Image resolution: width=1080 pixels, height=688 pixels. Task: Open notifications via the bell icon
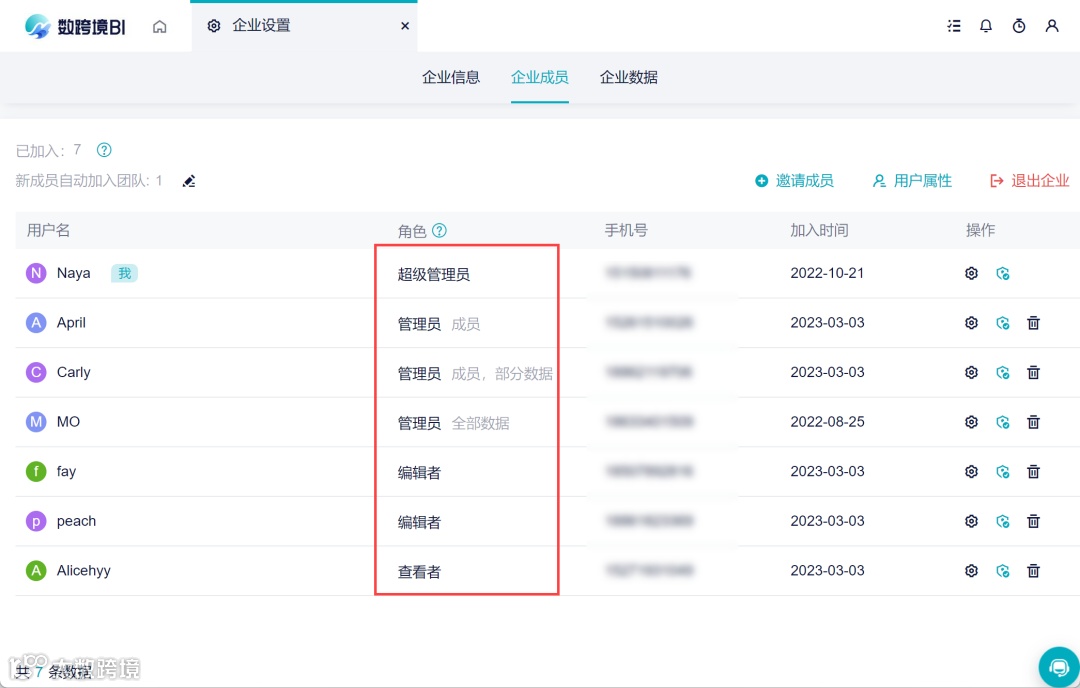pos(986,26)
